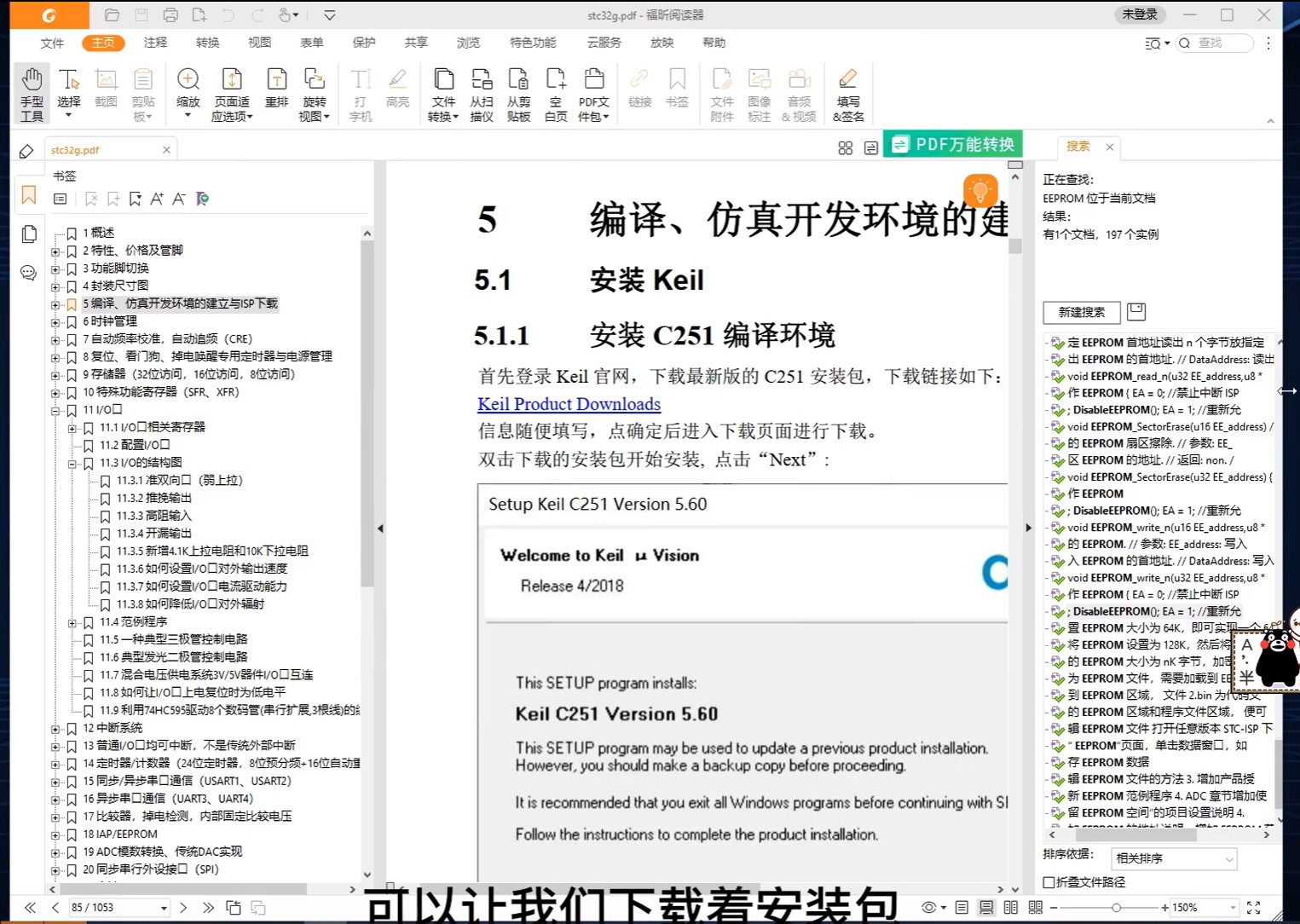Click the 未登录 login button
1300x924 pixels.
point(1140,14)
